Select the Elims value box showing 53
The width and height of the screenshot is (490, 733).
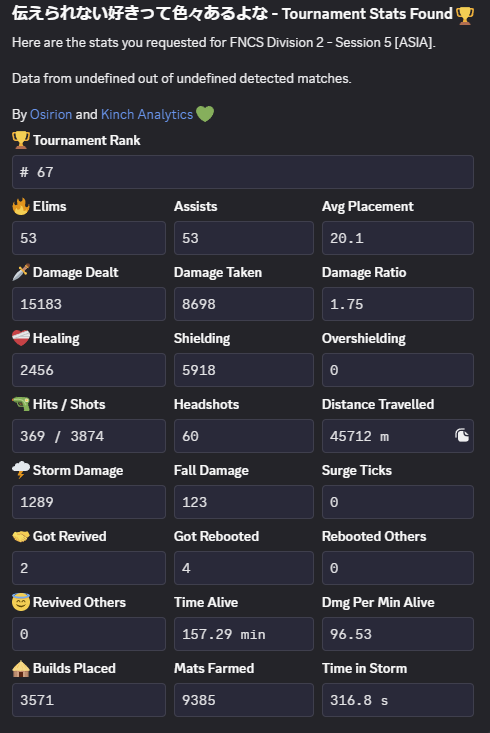click(x=89, y=238)
